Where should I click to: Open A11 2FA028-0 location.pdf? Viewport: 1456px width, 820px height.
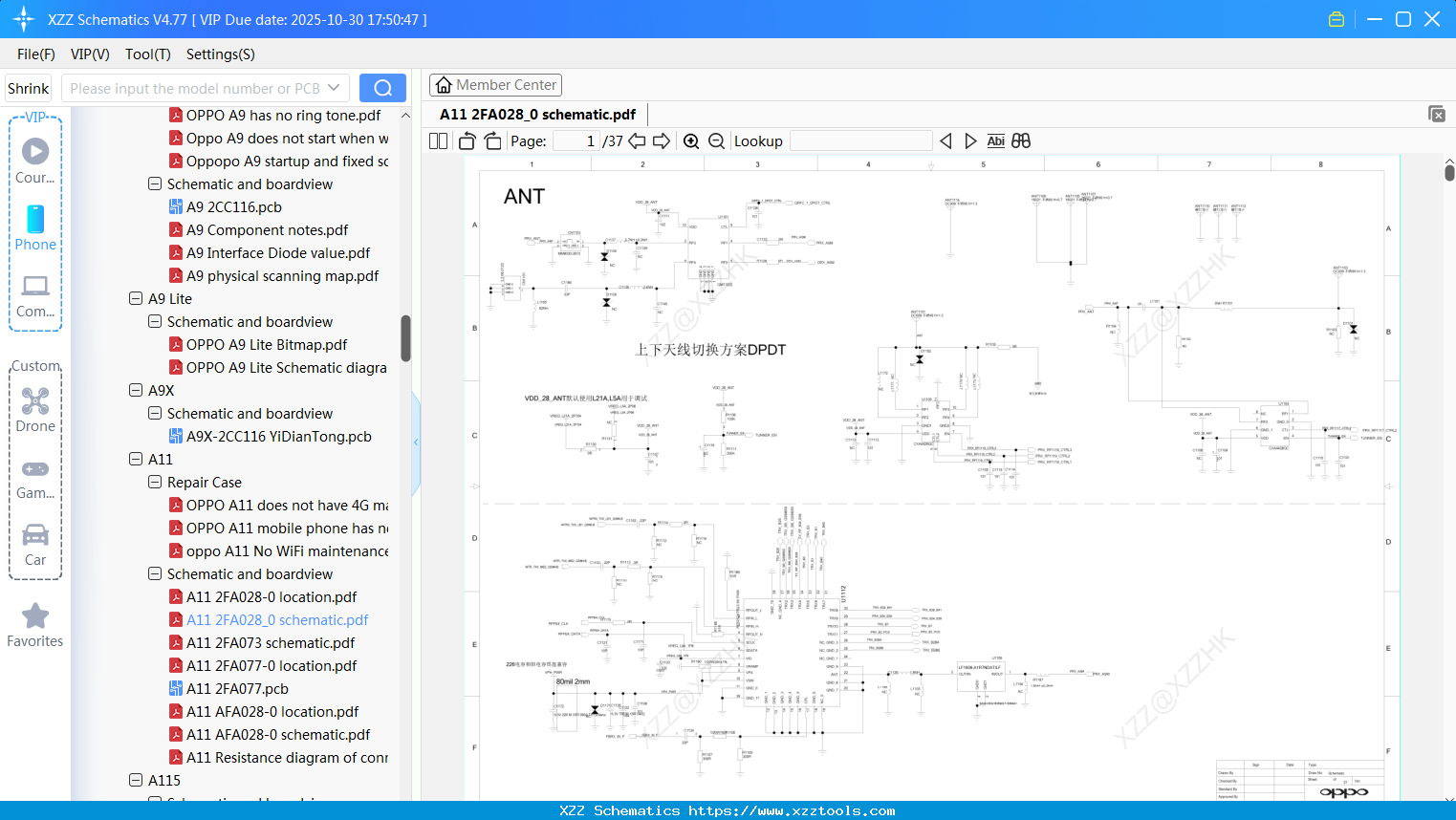tap(272, 596)
